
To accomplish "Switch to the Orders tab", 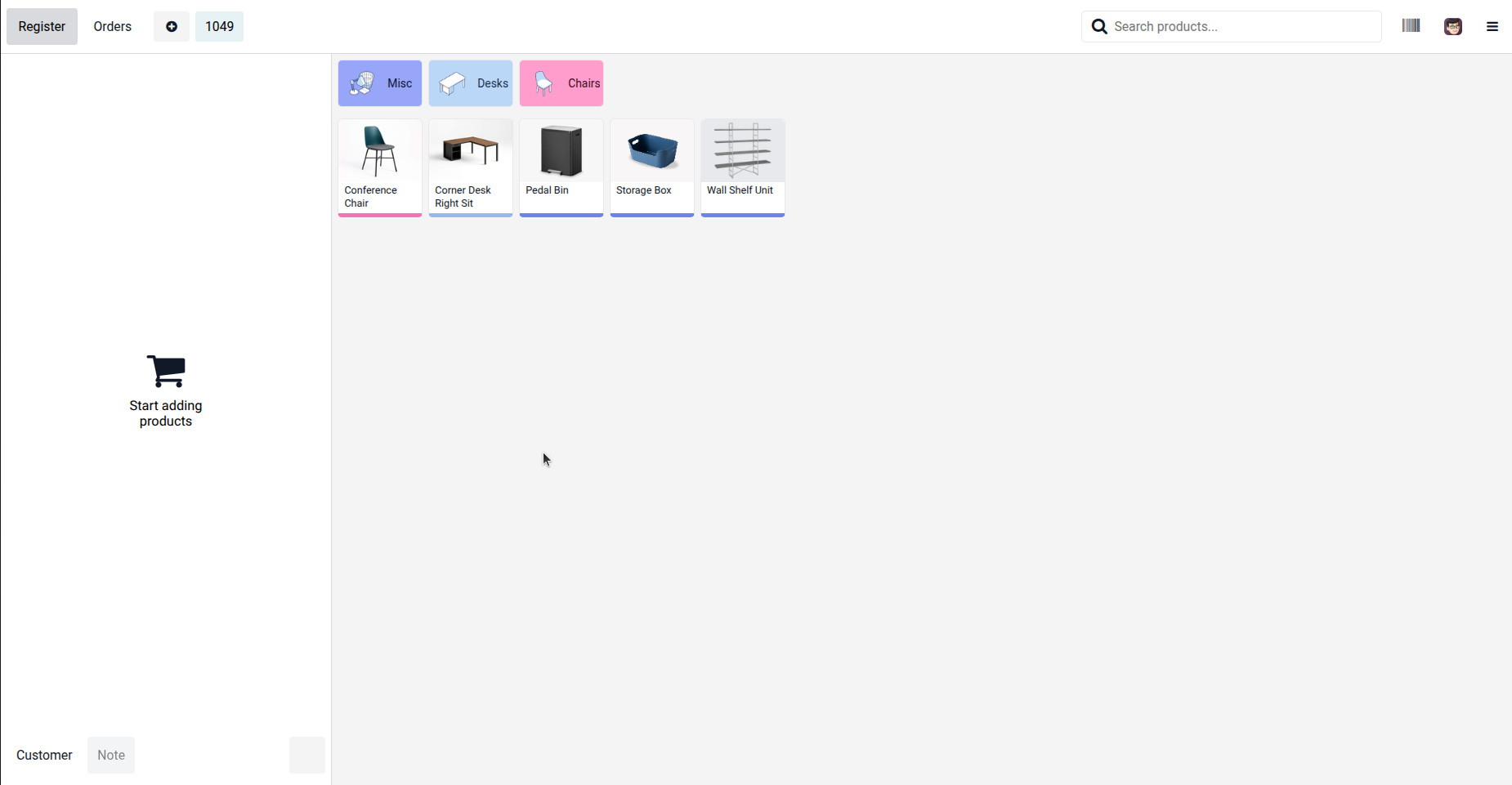I will click(x=112, y=26).
